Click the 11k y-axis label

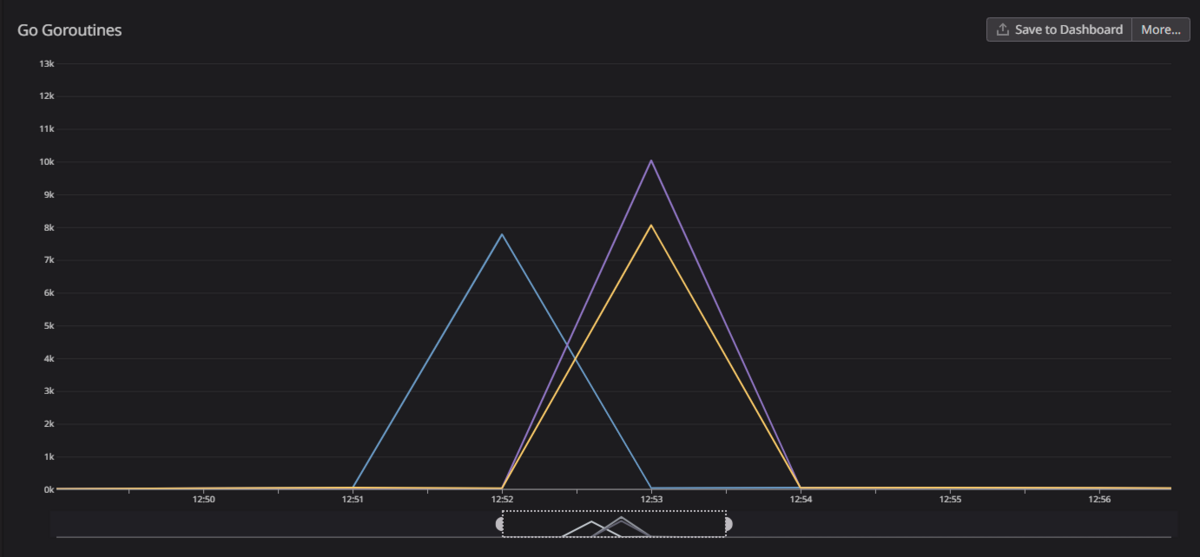tap(46, 129)
